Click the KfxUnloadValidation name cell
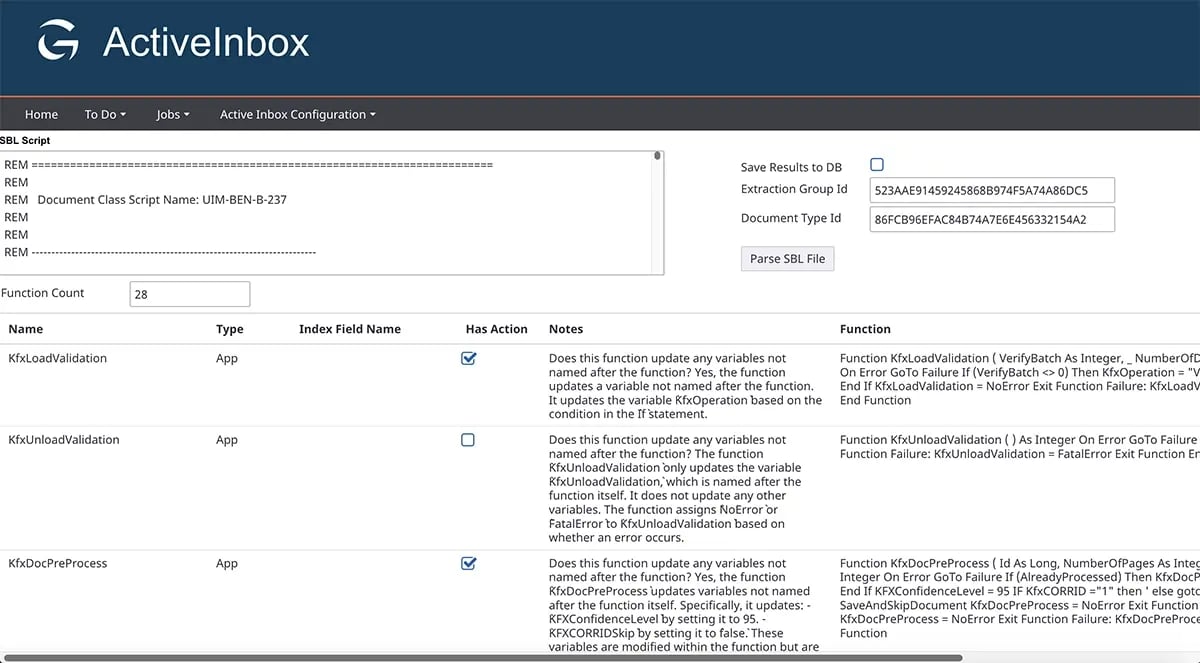This screenshot has height=663, width=1200. click(x=64, y=440)
